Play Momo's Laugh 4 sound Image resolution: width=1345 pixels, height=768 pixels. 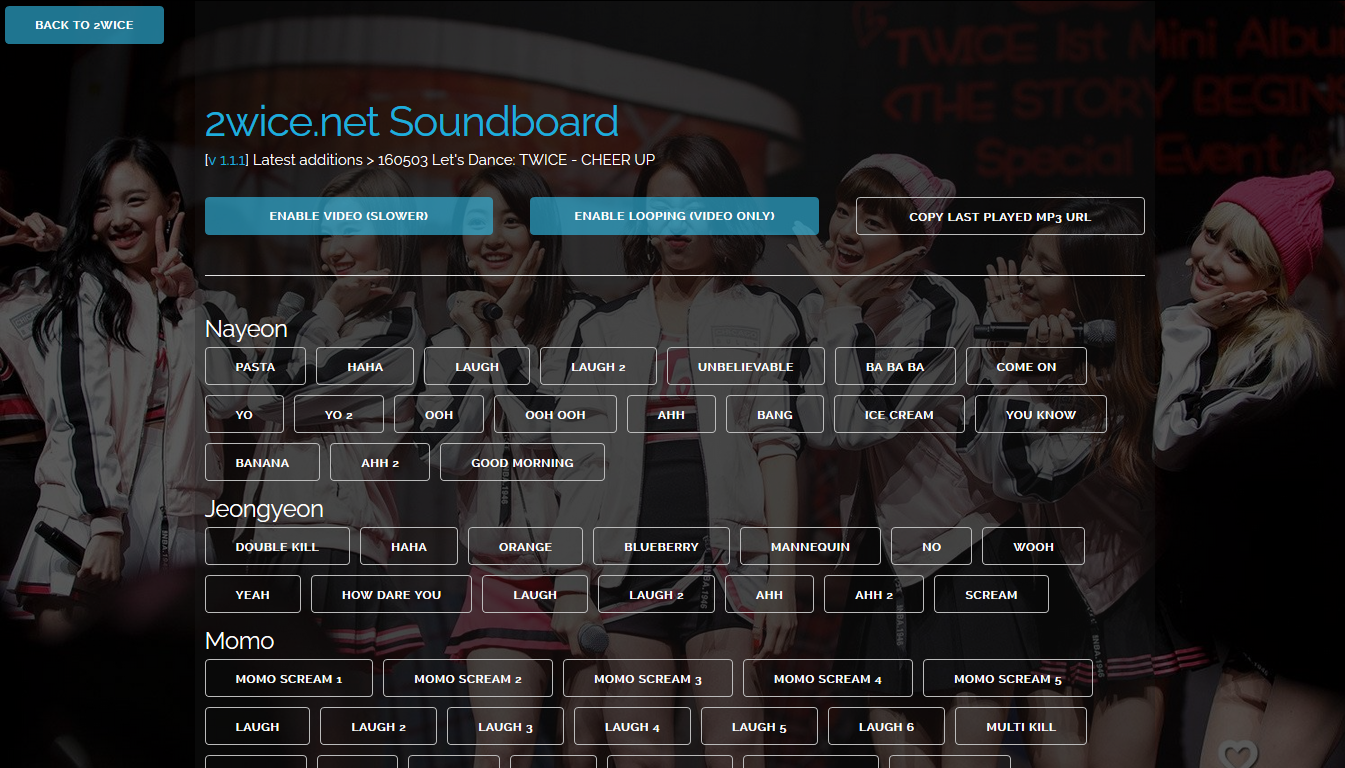[632, 726]
